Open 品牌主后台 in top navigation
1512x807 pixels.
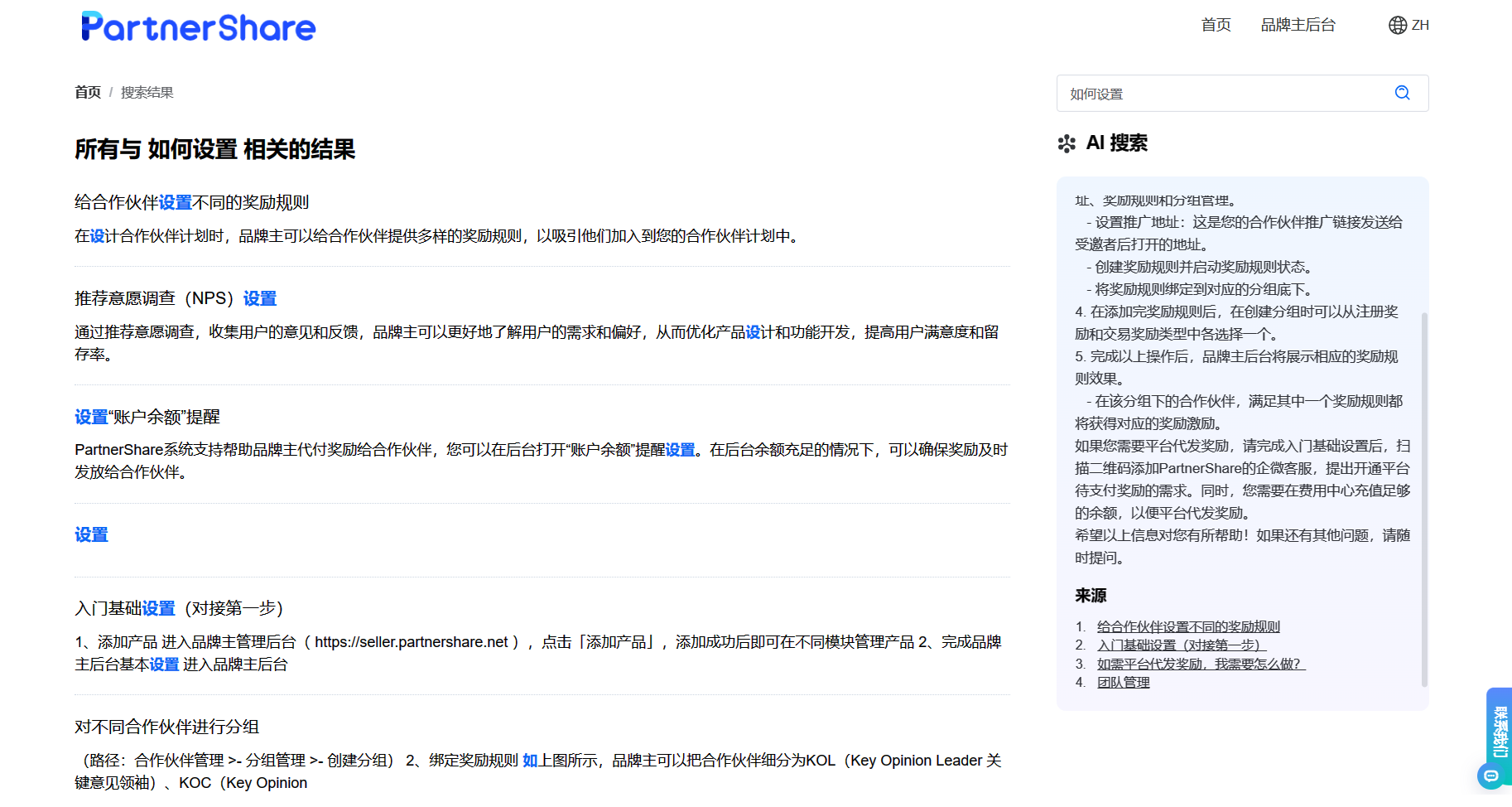click(x=1298, y=25)
